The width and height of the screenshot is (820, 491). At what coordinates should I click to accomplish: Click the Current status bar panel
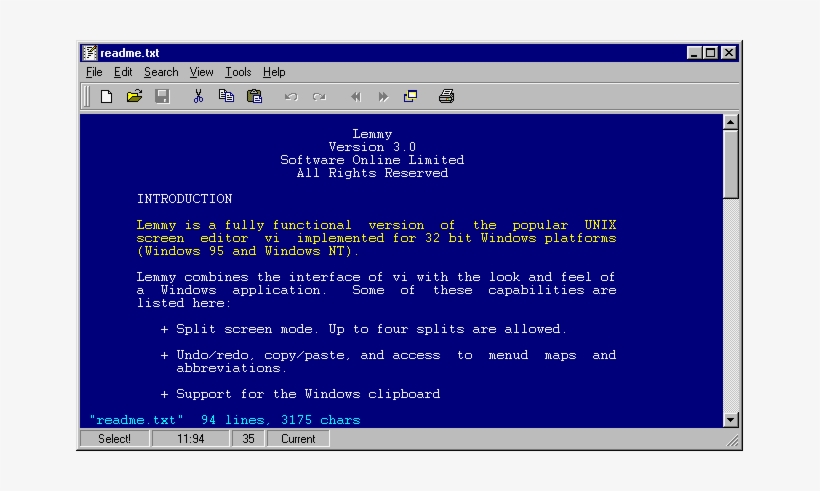(x=298, y=439)
